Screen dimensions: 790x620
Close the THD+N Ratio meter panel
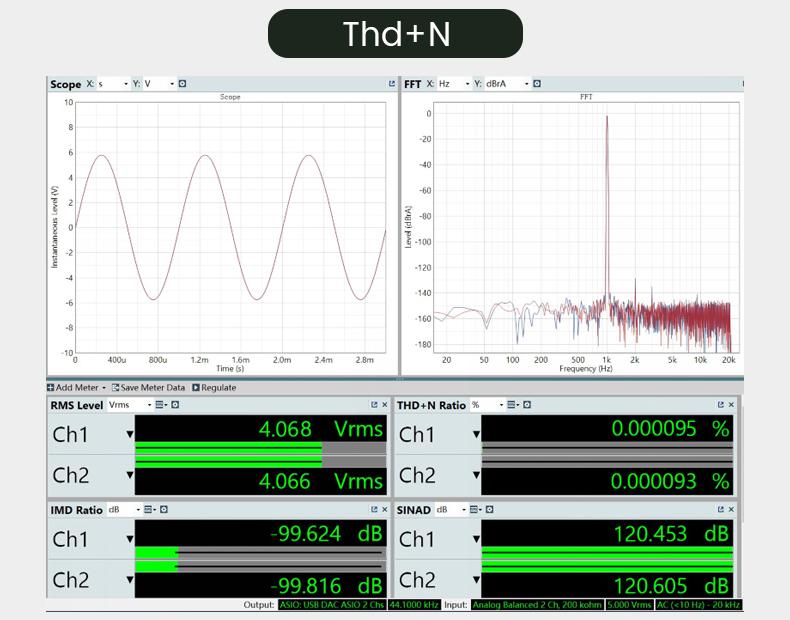tap(731, 405)
